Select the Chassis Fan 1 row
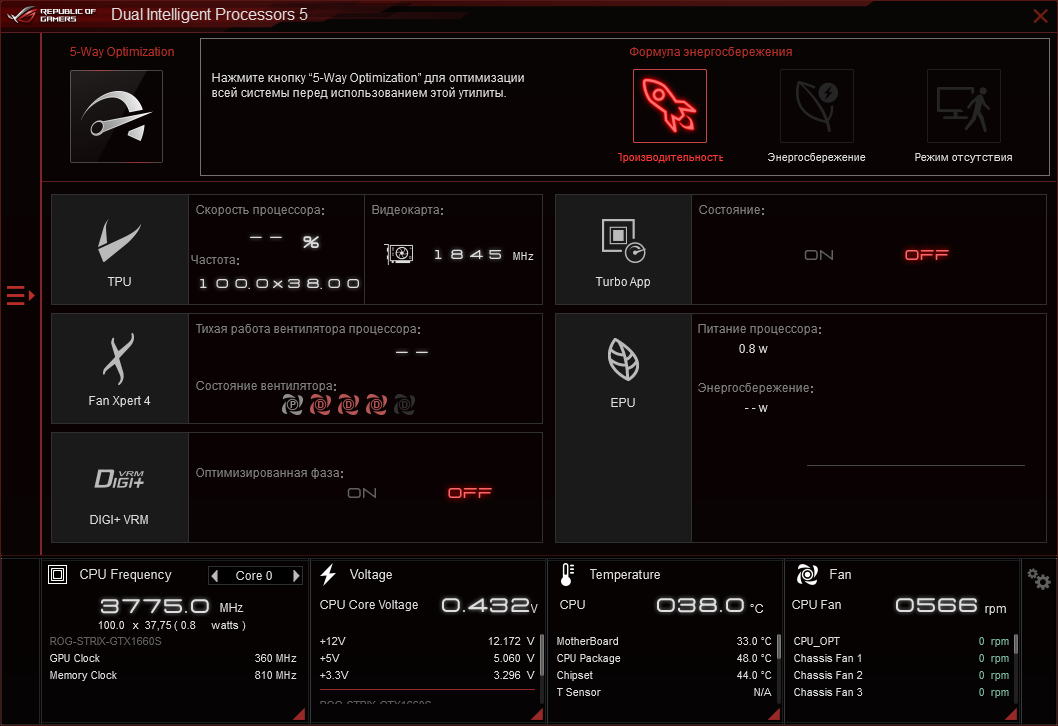Viewport: 1058px width, 726px height. (901, 658)
